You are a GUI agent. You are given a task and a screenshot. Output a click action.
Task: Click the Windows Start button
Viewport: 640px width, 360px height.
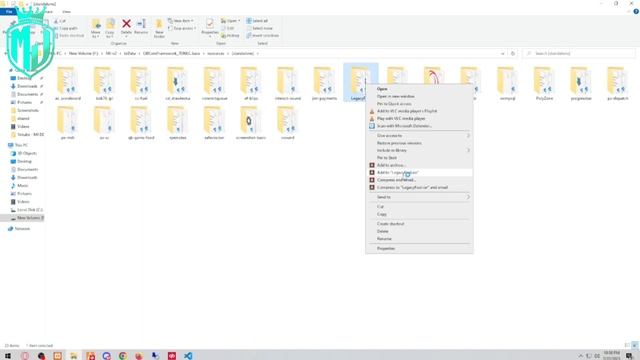pyautogui.click(x=8, y=356)
